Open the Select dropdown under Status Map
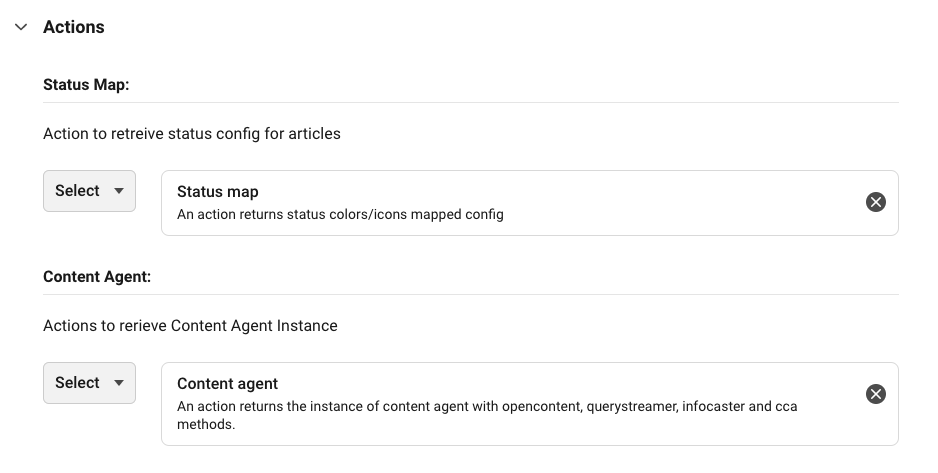The image size is (938, 473). click(89, 191)
